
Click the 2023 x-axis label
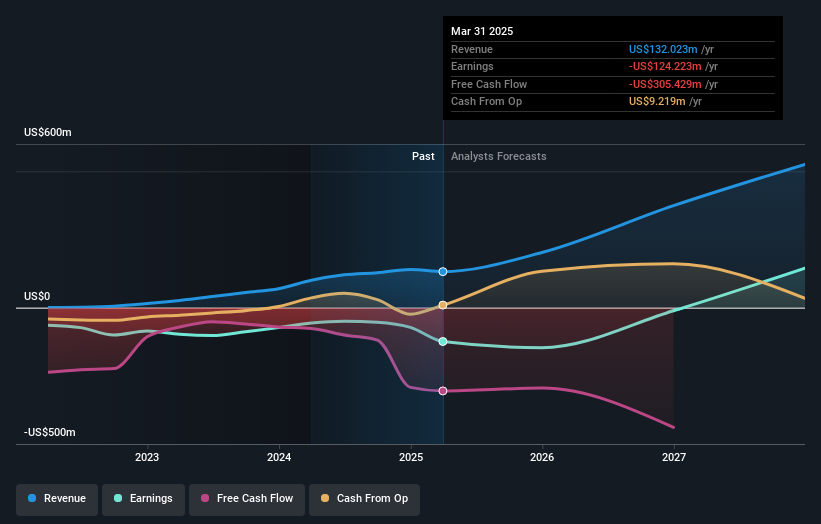click(147, 457)
